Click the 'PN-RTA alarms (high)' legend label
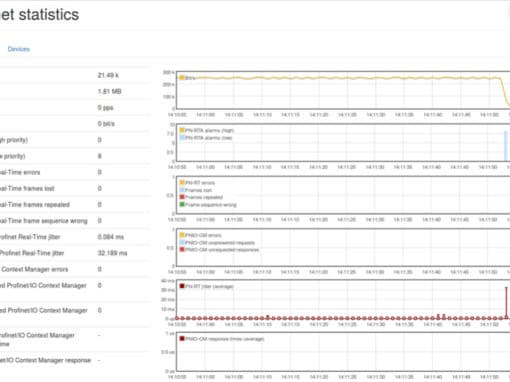The image size is (510, 382). coord(209,130)
